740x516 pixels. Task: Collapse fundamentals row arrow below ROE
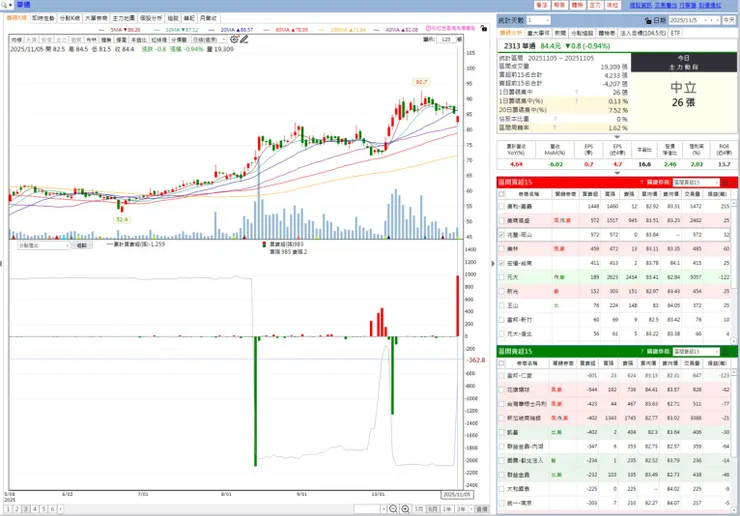point(617,173)
